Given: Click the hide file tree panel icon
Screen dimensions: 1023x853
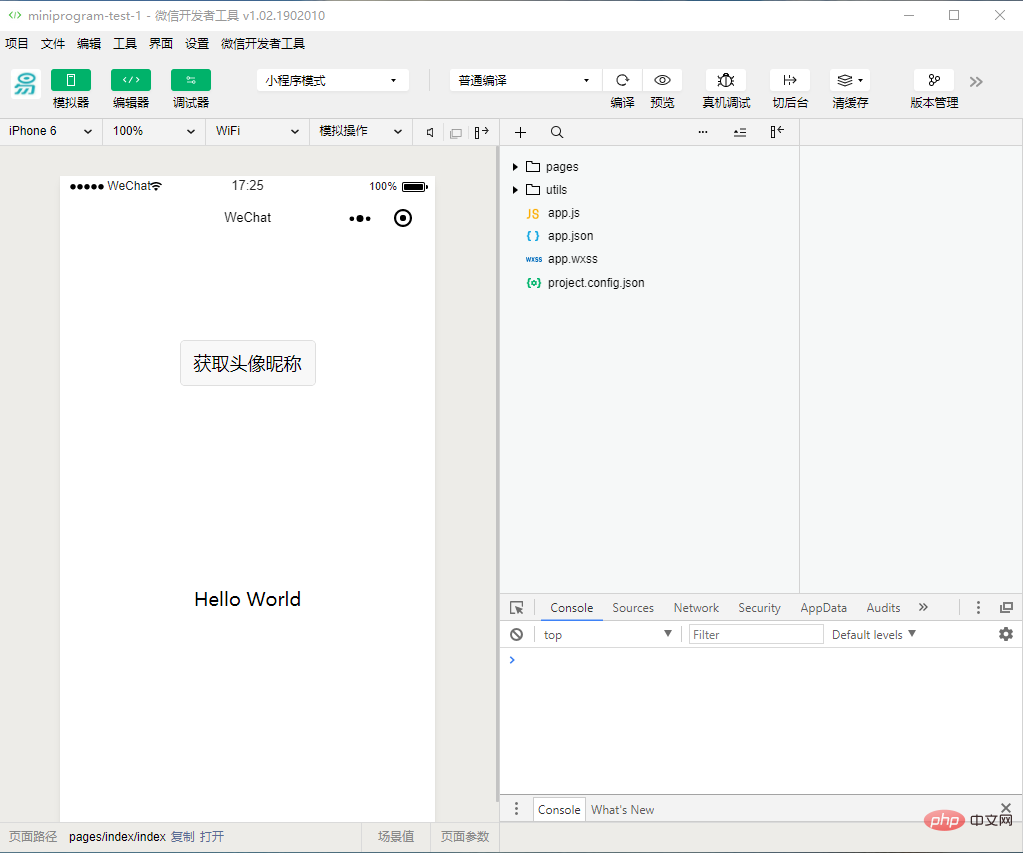Looking at the screenshot, I should 776,132.
